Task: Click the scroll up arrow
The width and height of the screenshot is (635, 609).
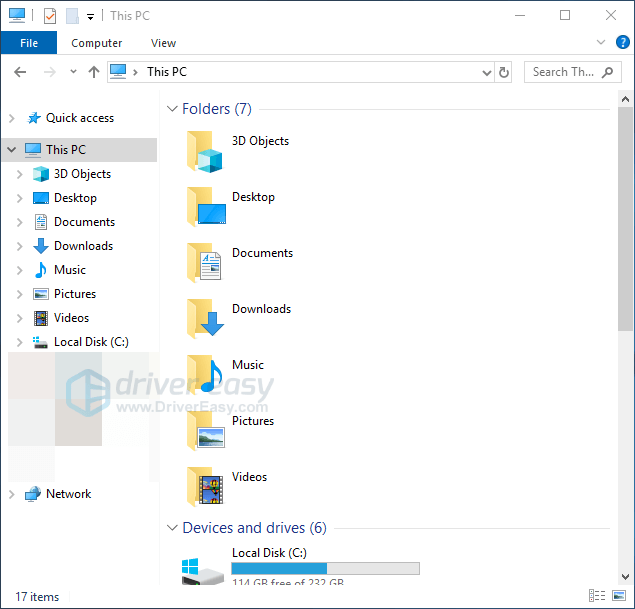Action: (625, 99)
